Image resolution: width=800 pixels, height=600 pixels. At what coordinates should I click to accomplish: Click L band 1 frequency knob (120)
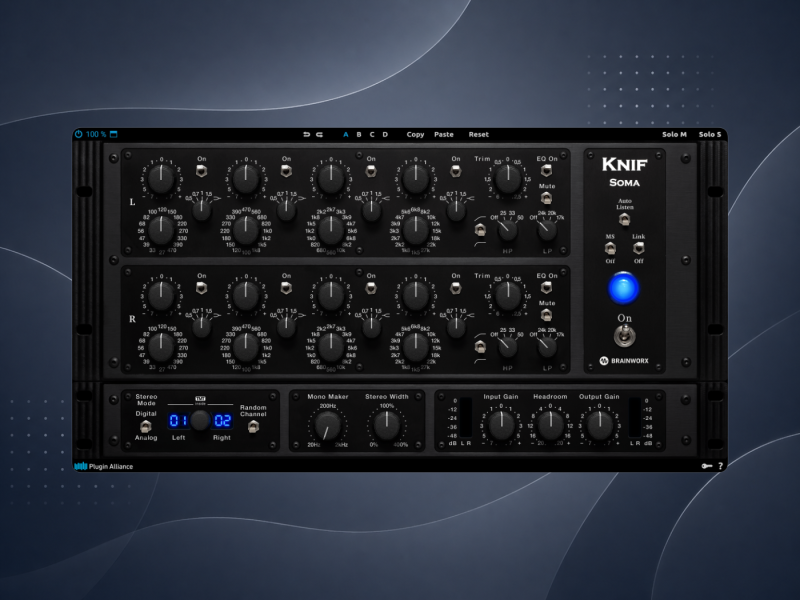pos(161,231)
